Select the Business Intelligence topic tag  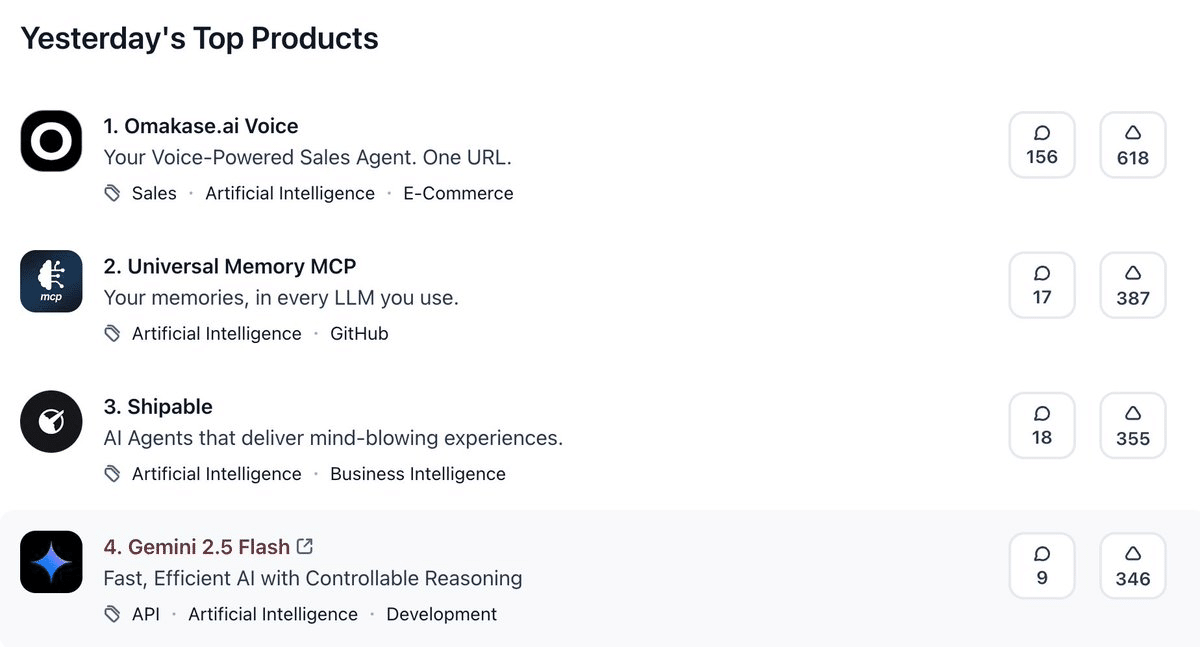click(418, 474)
